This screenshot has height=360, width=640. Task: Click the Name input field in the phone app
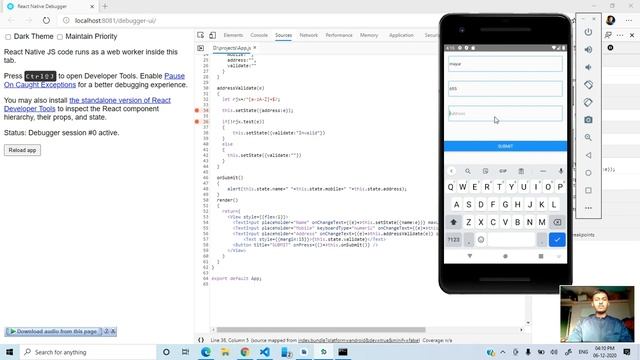(505, 64)
